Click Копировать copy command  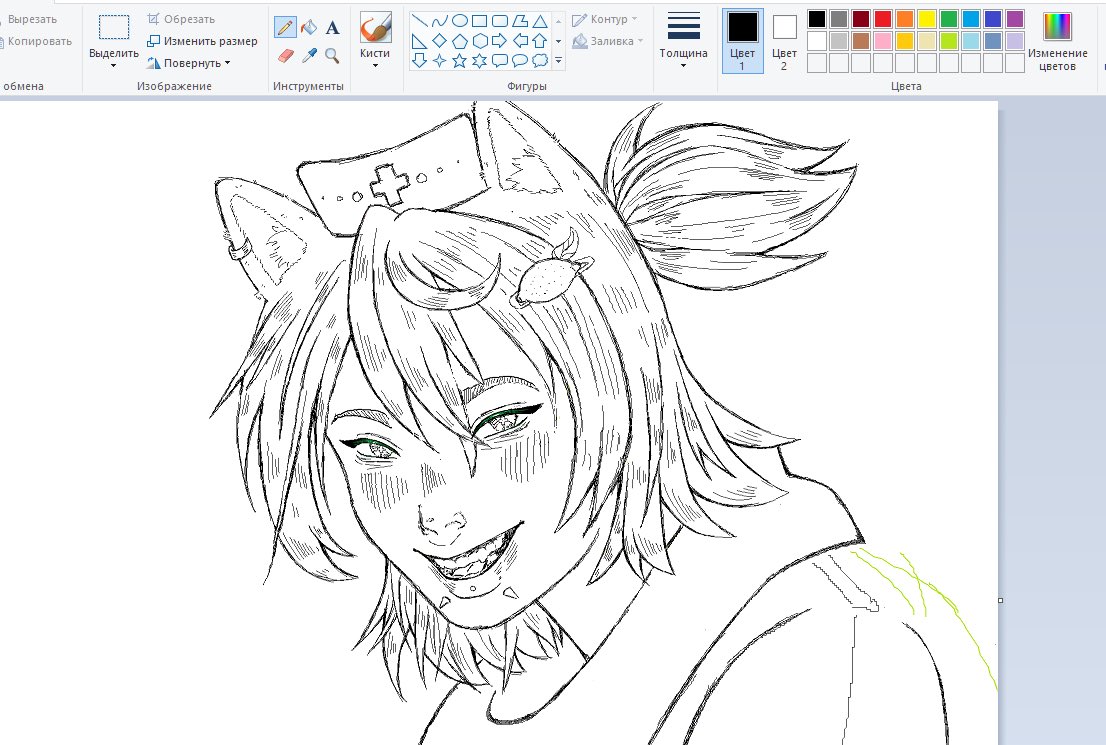tap(37, 41)
